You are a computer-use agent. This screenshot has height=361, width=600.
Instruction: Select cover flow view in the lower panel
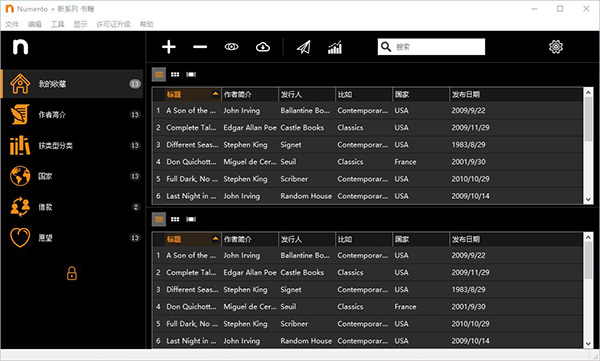(191, 219)
